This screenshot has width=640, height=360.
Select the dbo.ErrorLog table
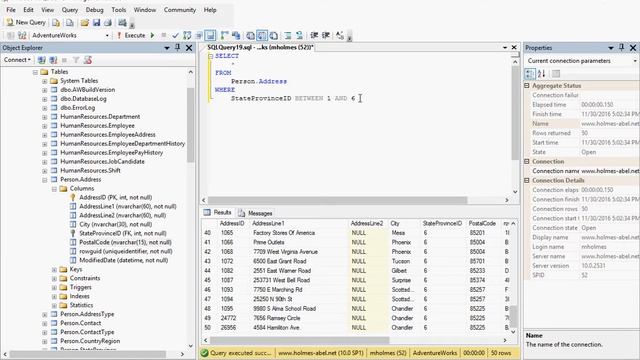[x=78, y=108]
